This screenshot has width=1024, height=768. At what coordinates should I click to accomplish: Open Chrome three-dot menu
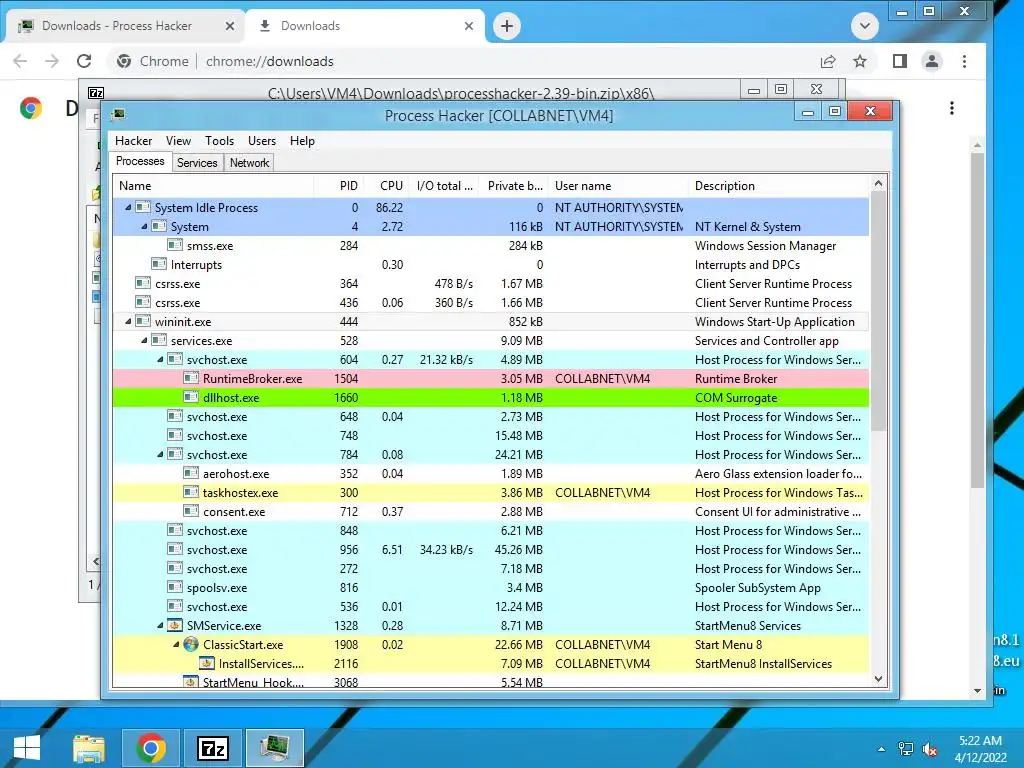pos(965,61)
